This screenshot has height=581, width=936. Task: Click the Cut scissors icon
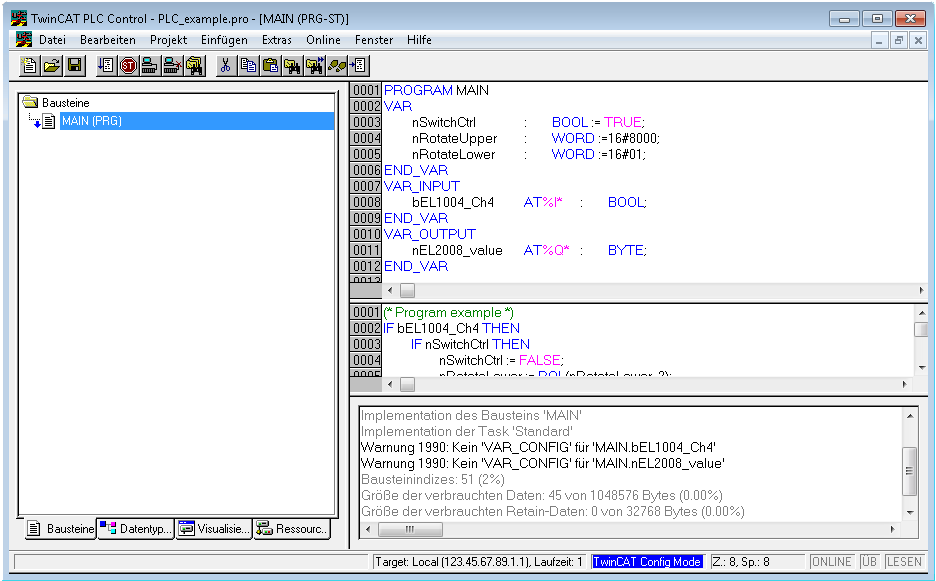point(226,66)
